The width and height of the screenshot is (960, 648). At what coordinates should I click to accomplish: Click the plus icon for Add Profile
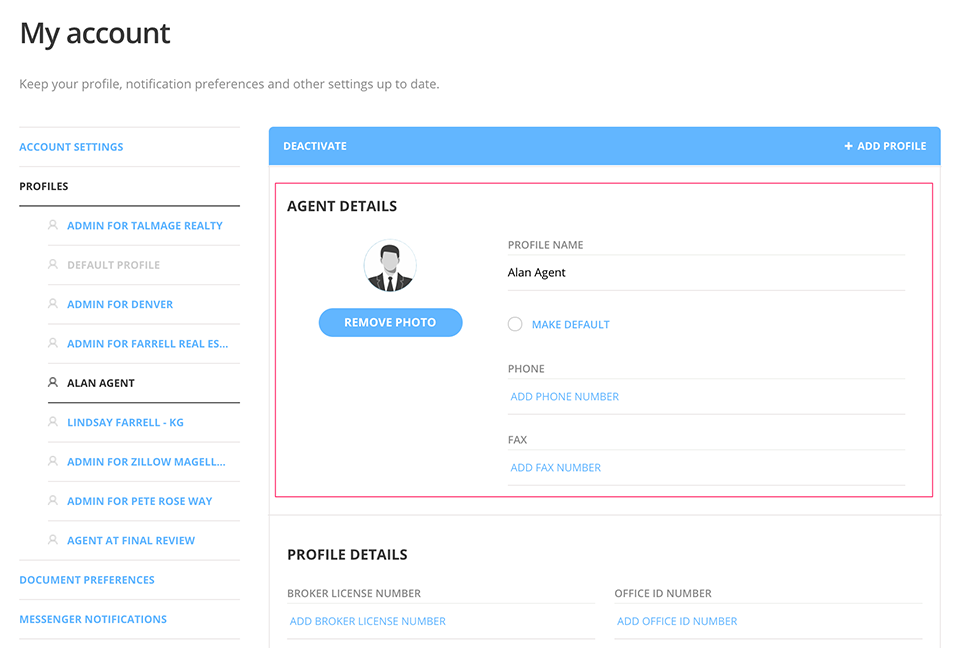(848, 146)
